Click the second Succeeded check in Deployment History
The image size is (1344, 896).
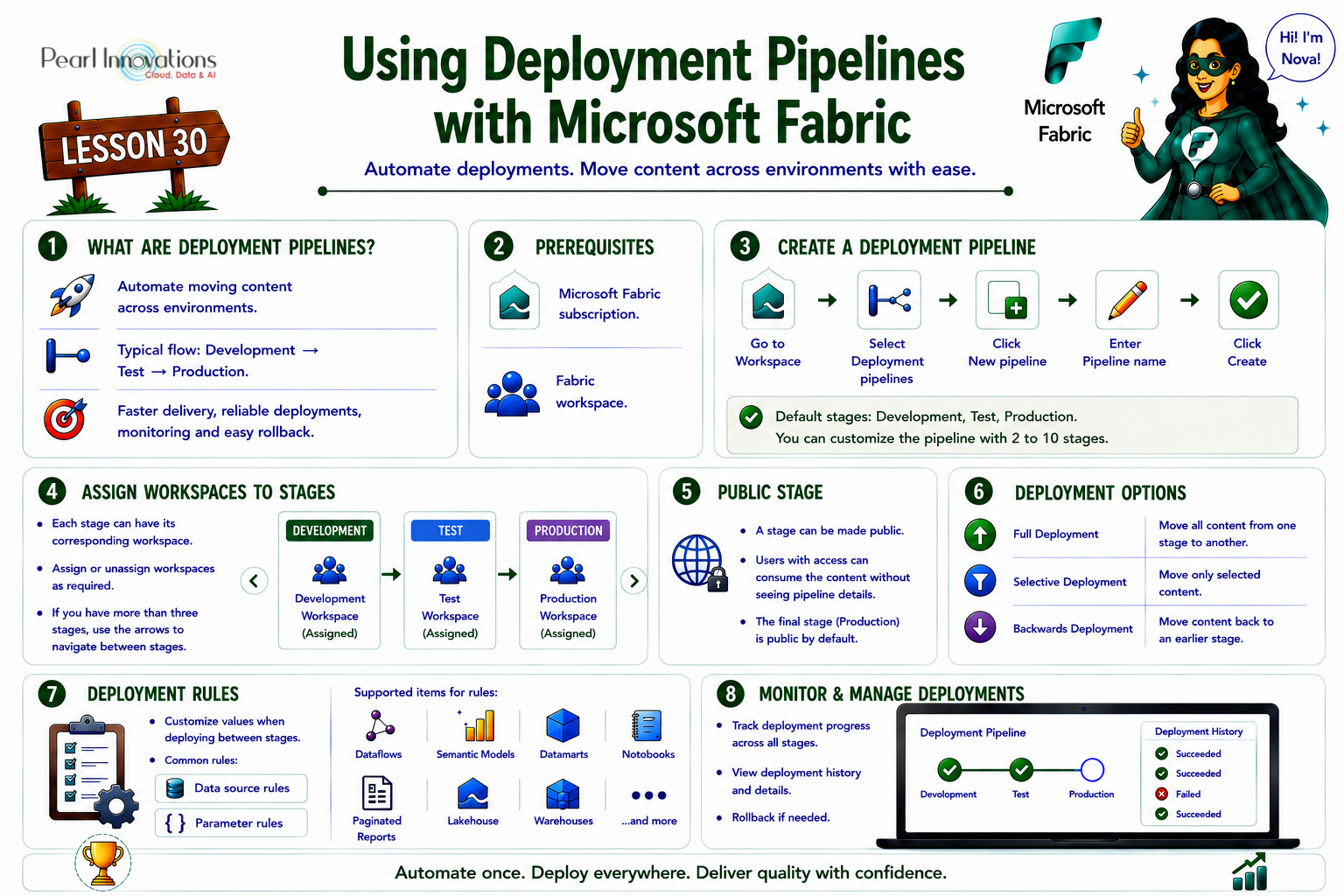pos(1162,773)
